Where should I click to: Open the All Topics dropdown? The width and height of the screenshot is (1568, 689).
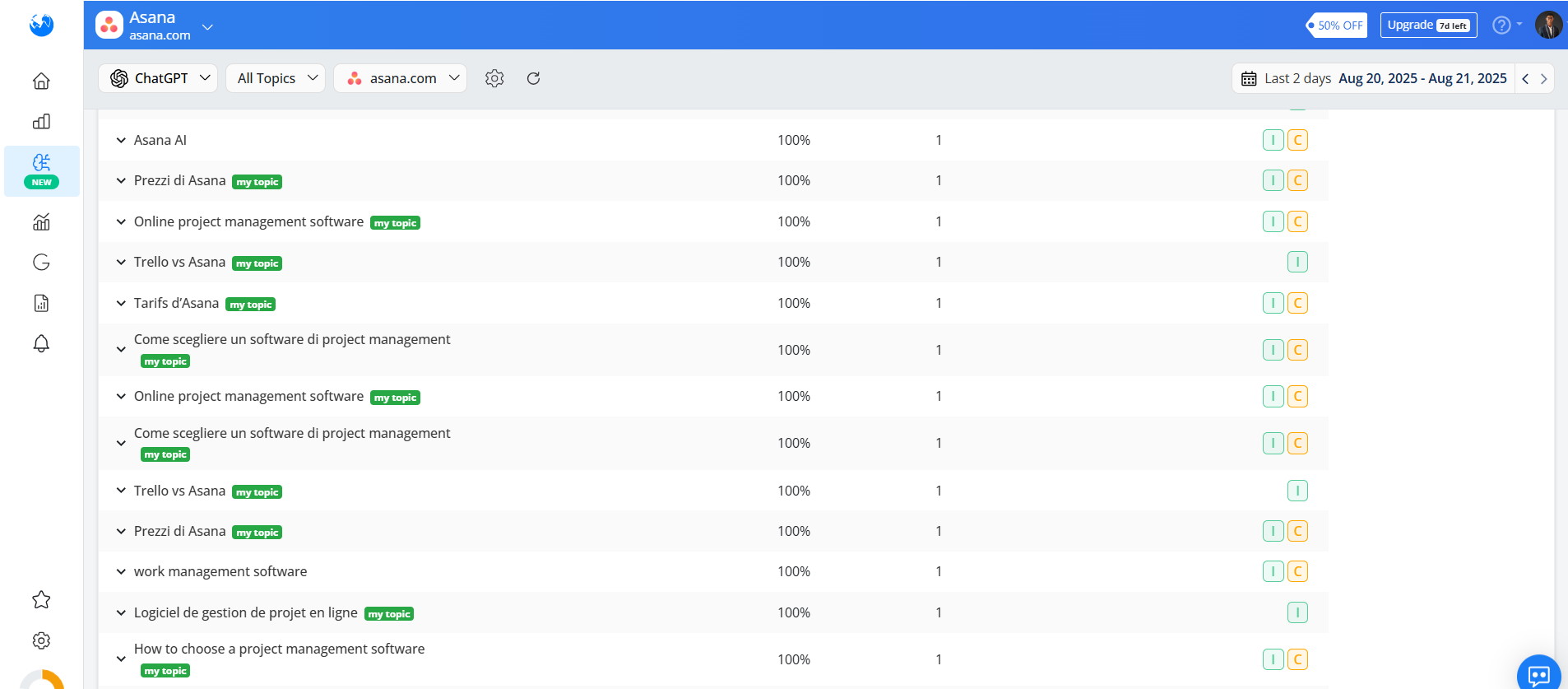(276, 78)
